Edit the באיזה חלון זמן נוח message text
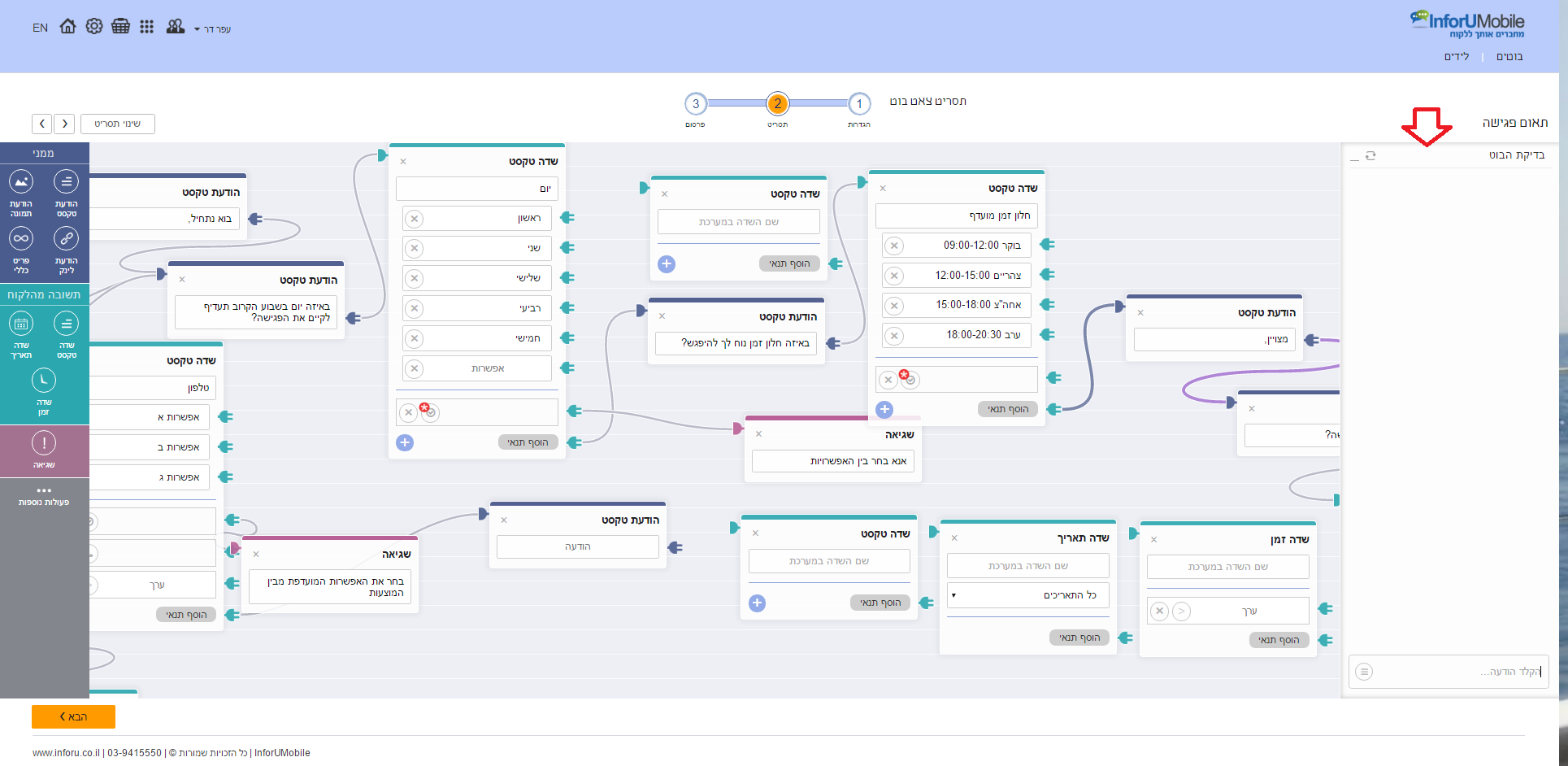Viewport: 1568px width, 766px height. point(736,343)
